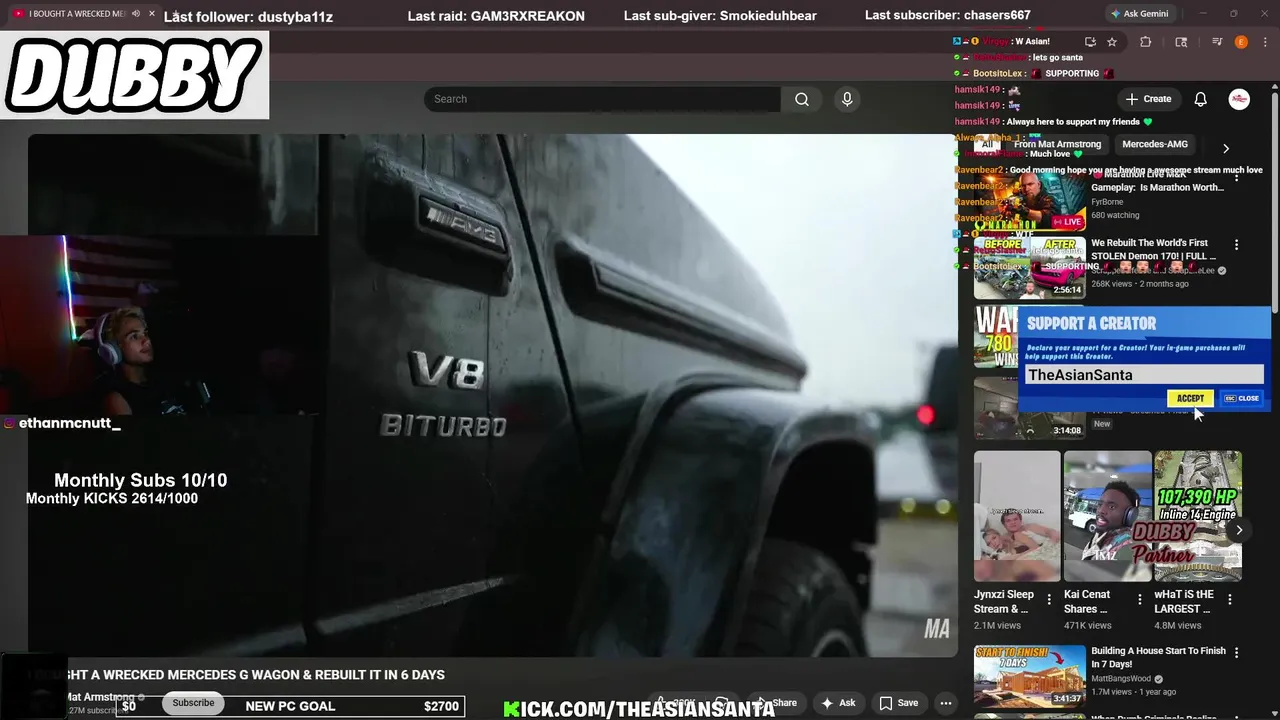1280x720 pixels.
Task: Click the Mercedes G Wagon video player
Action: pos(492,395)
